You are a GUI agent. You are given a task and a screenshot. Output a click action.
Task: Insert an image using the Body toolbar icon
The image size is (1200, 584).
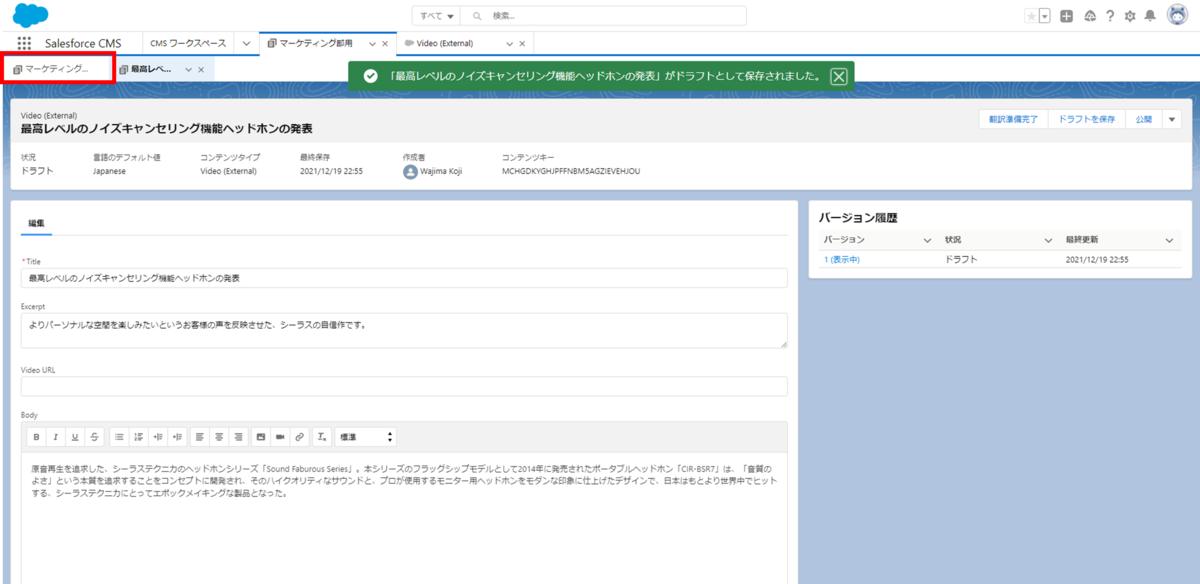coord(260,436)
